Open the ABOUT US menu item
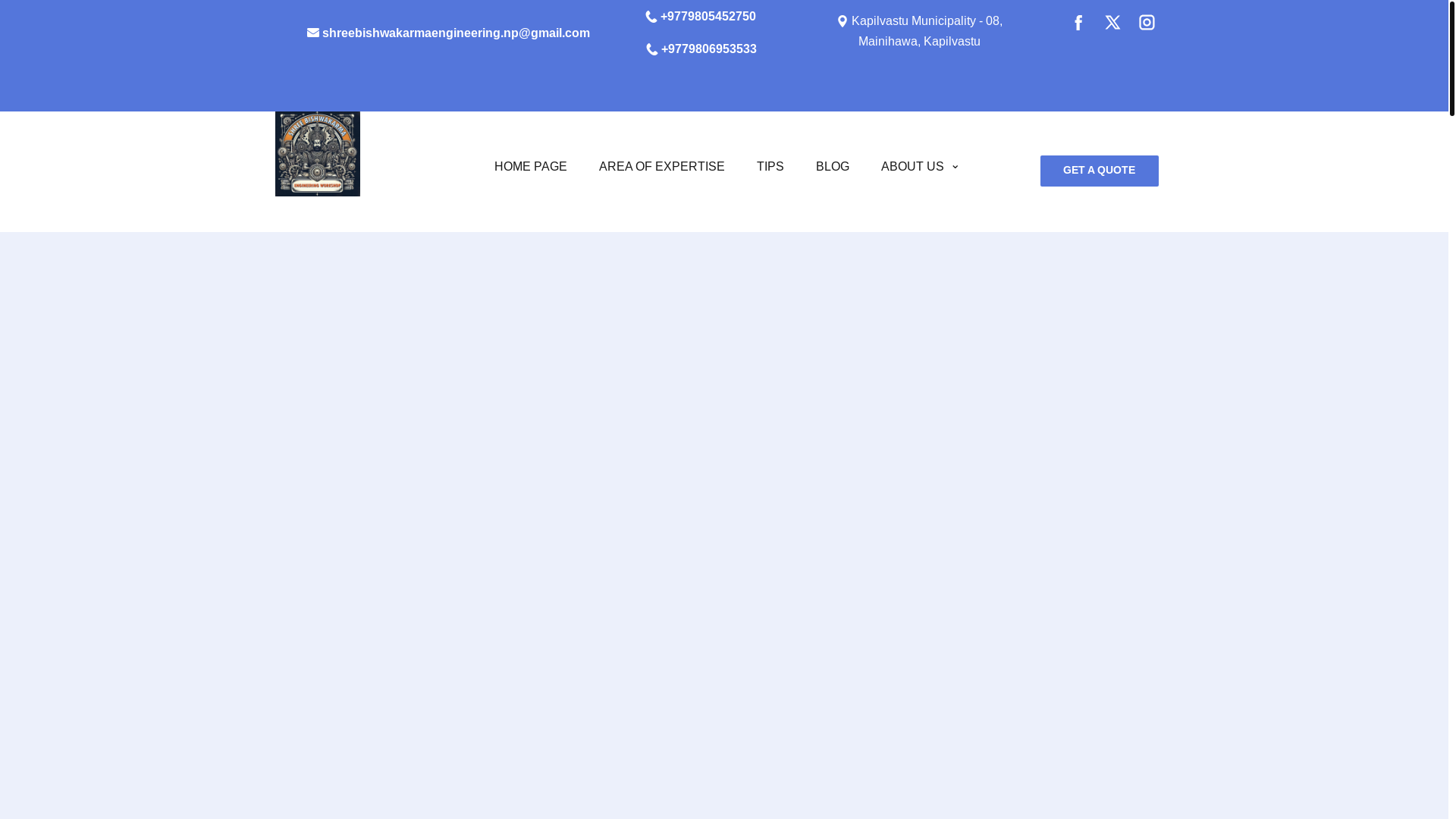1456x819 pixels. pos(912,167)
